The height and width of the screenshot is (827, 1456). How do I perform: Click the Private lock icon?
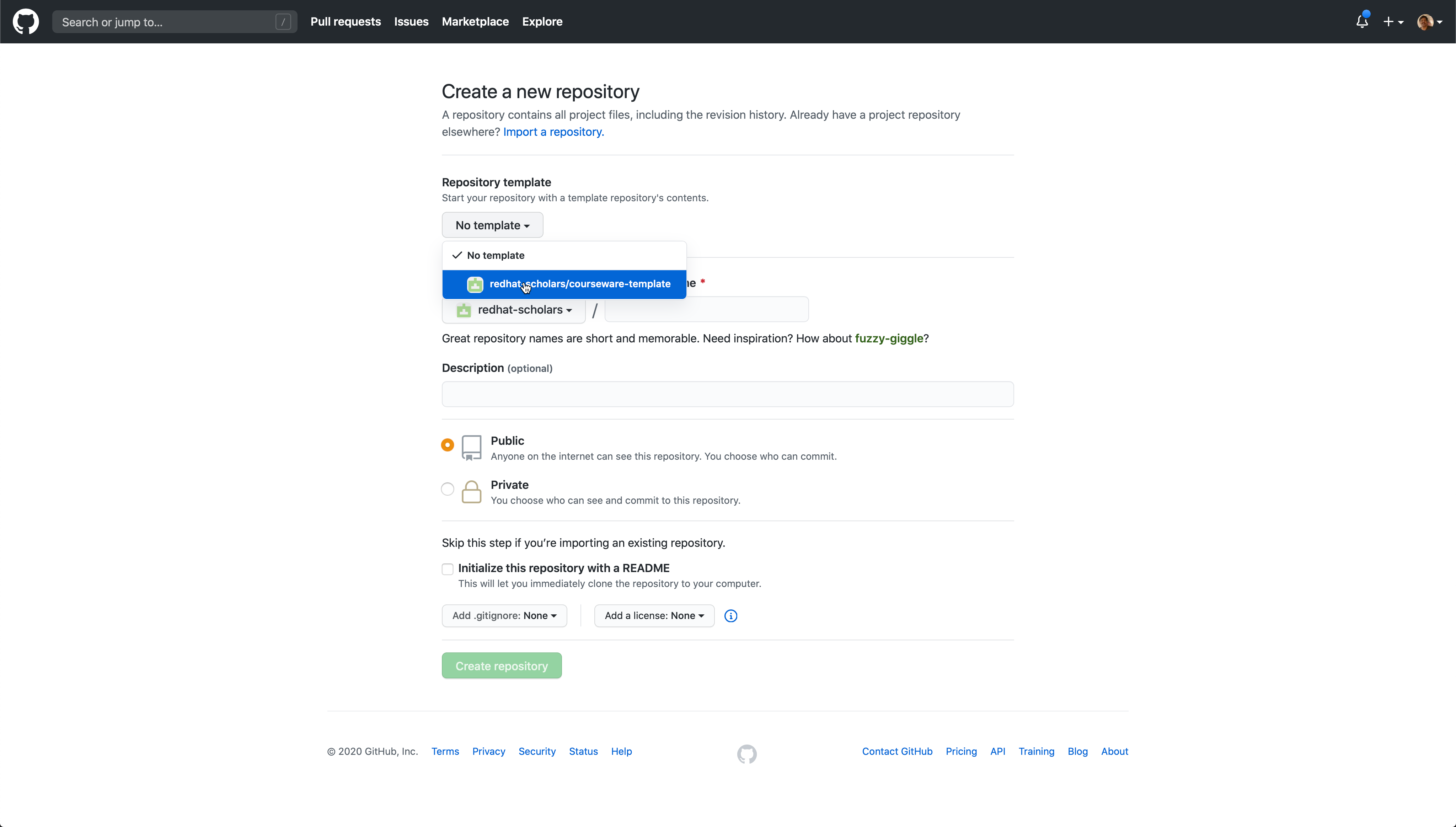pos(471,492)
